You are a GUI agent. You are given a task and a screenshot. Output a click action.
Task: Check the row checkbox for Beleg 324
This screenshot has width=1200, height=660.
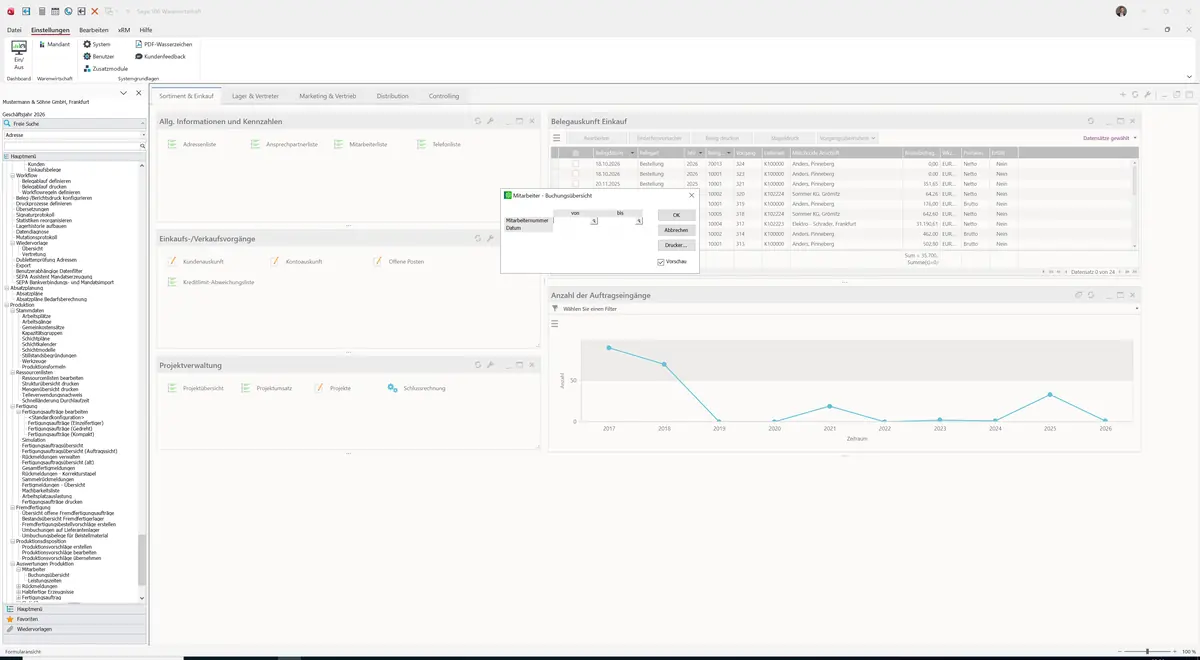click(576, 162)
